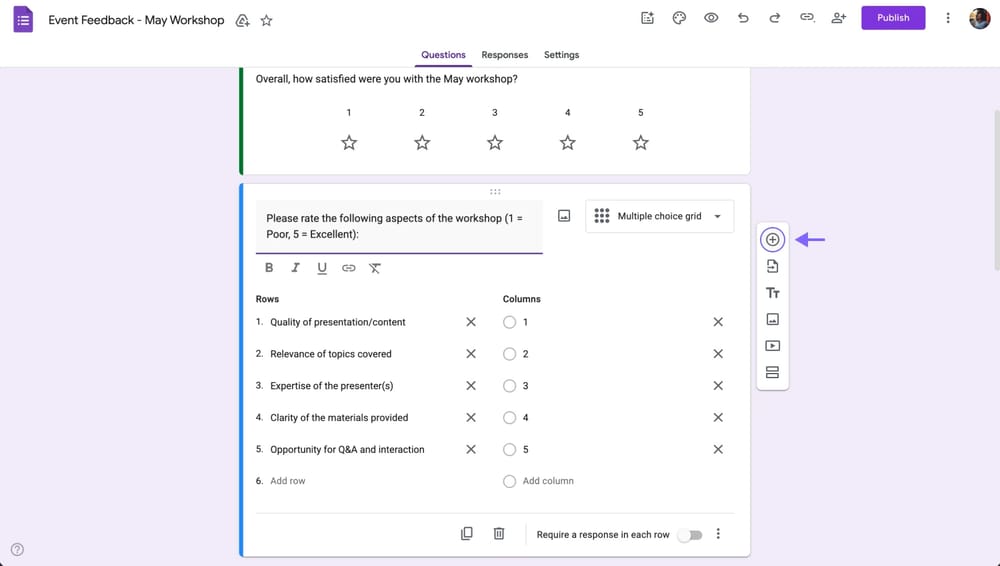The image size is (1000, 566).
Task: Click the Add column field
Action: coord(548,481)
